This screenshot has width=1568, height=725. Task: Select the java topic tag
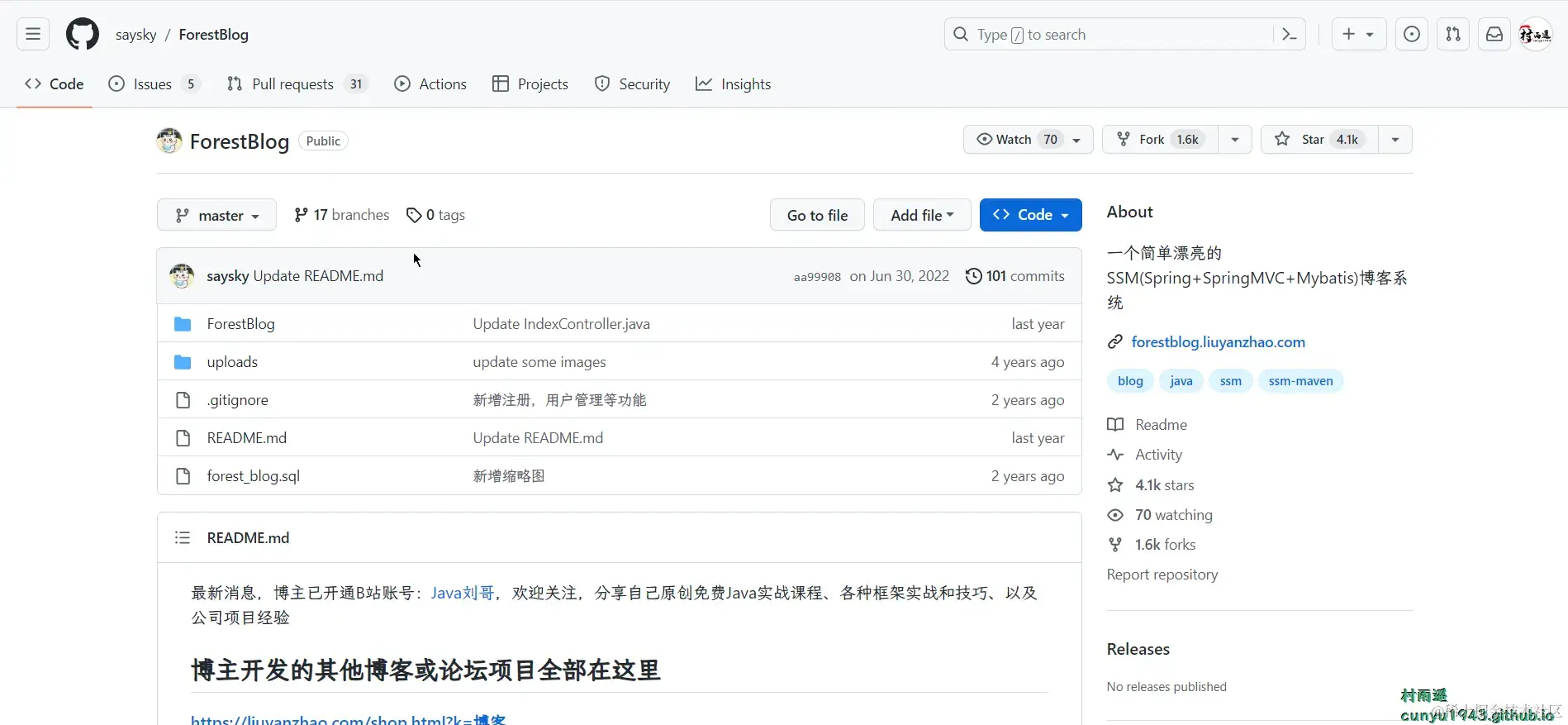[x=1181, y=381]
